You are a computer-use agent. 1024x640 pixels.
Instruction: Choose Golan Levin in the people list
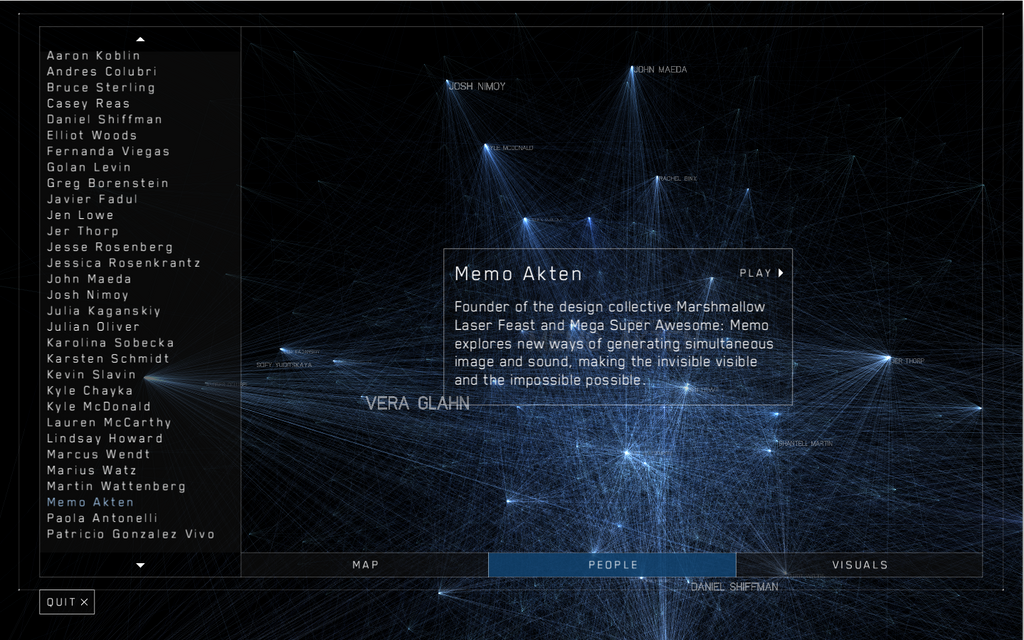[89, 168]
